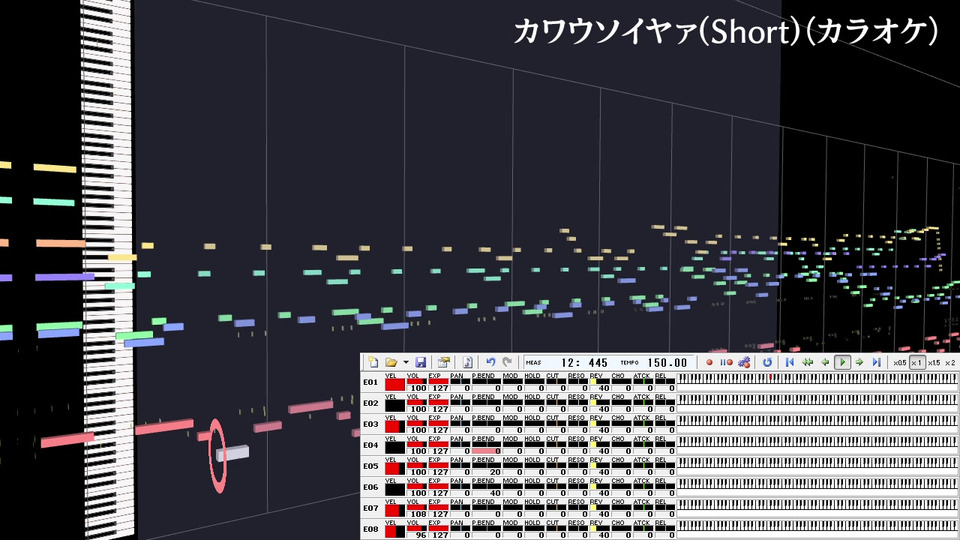Image resolution: width=960 pixels, height=540 pixels.
Task: Select track E06
Action: click(x=371, y=487)
